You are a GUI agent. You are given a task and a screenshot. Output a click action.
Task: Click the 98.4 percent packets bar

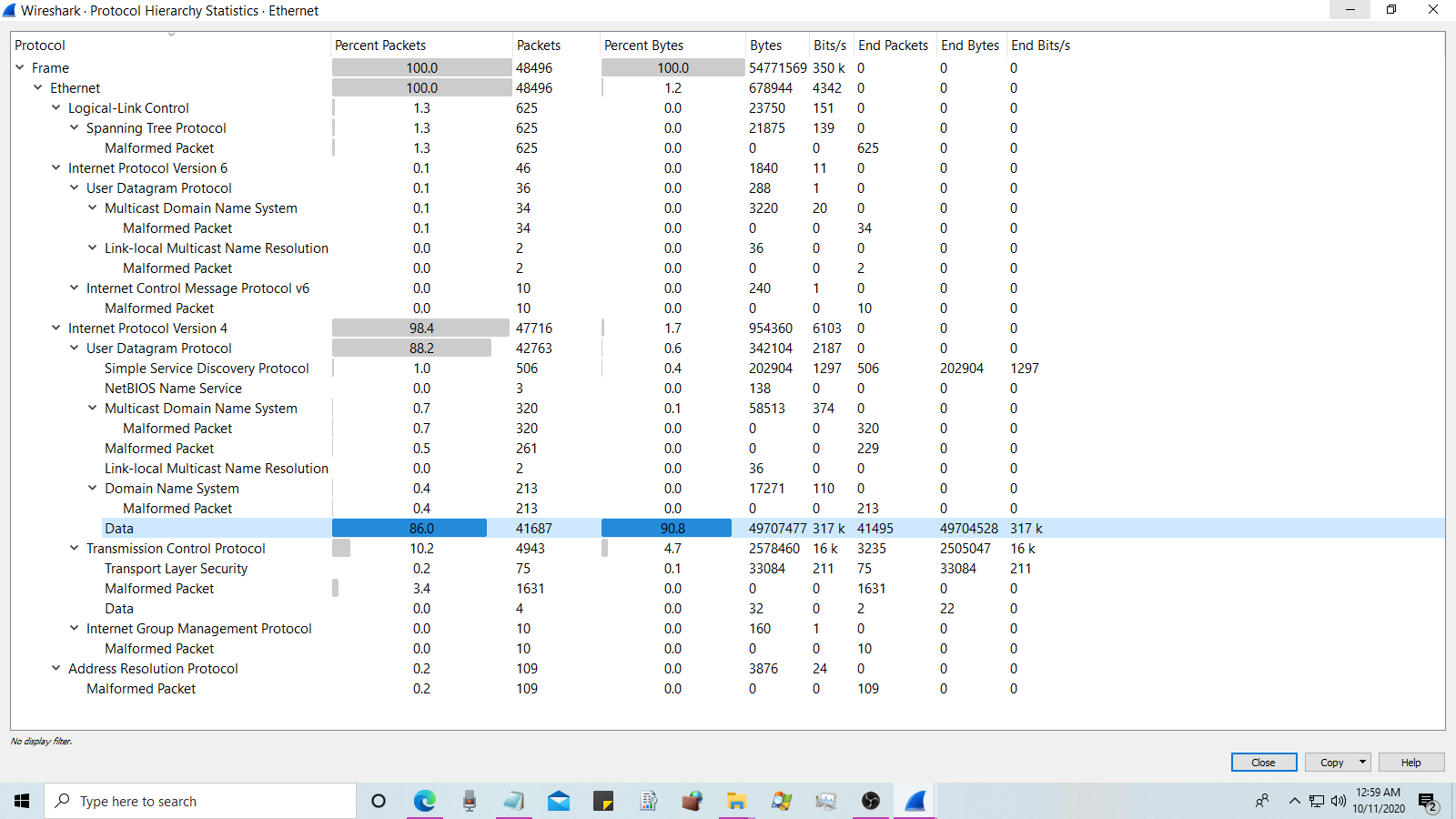[421, 328]
